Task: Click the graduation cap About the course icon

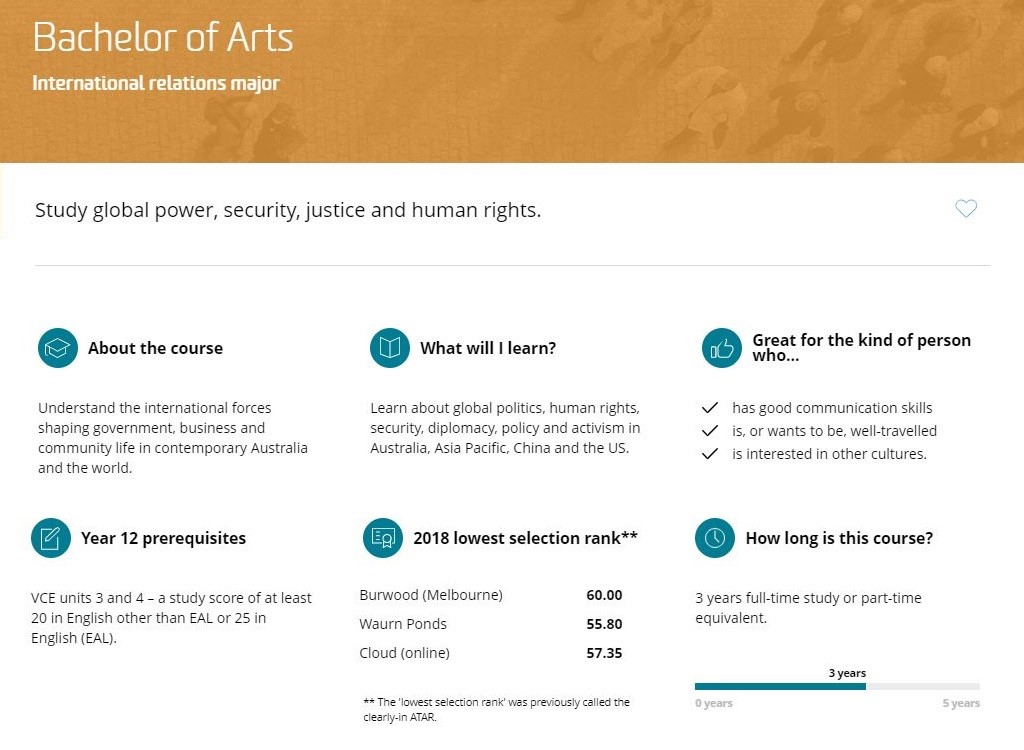Action: [x=57, y=348]
